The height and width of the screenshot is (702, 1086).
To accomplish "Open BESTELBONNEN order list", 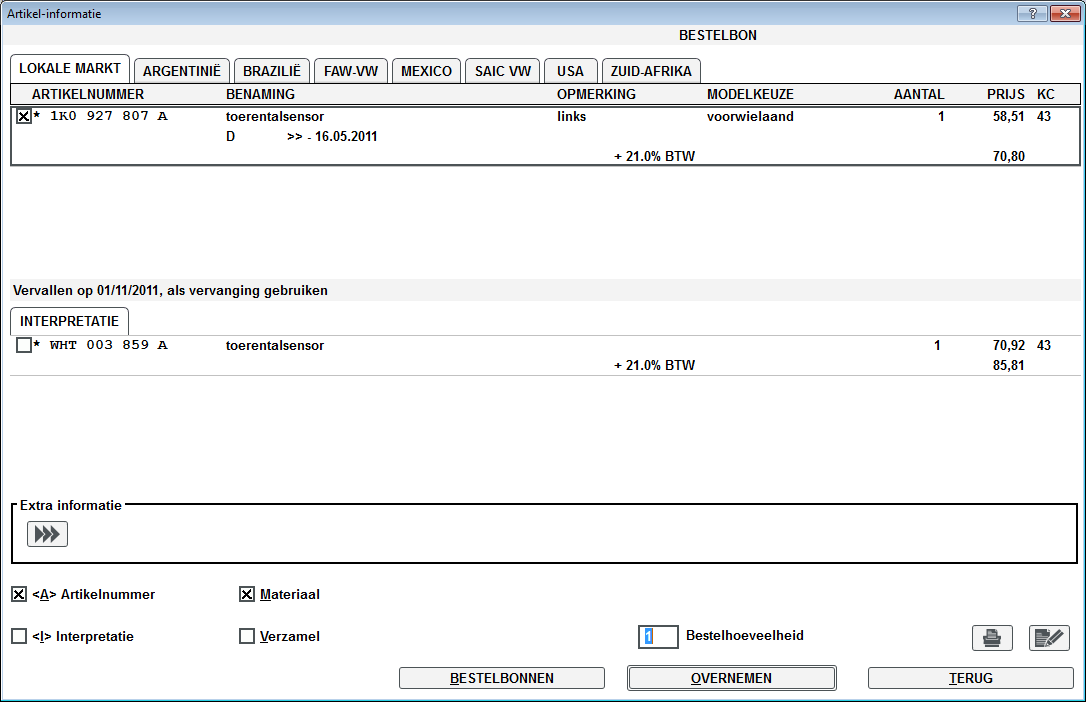I will (501, 678).
